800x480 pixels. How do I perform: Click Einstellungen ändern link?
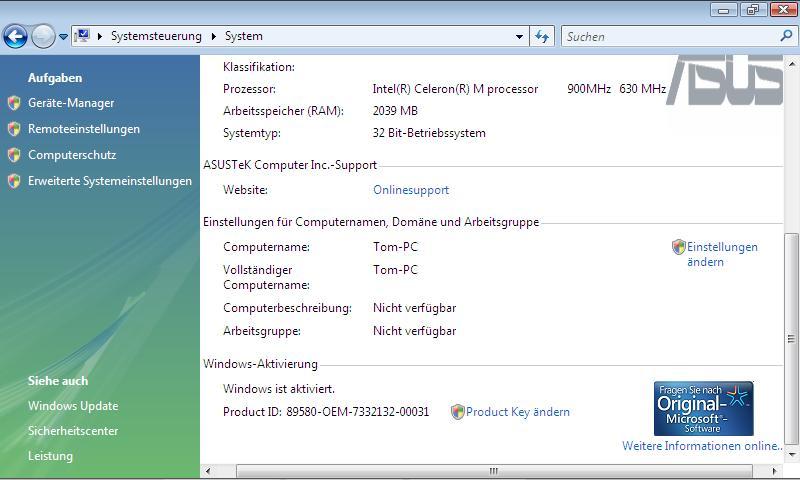722,254
